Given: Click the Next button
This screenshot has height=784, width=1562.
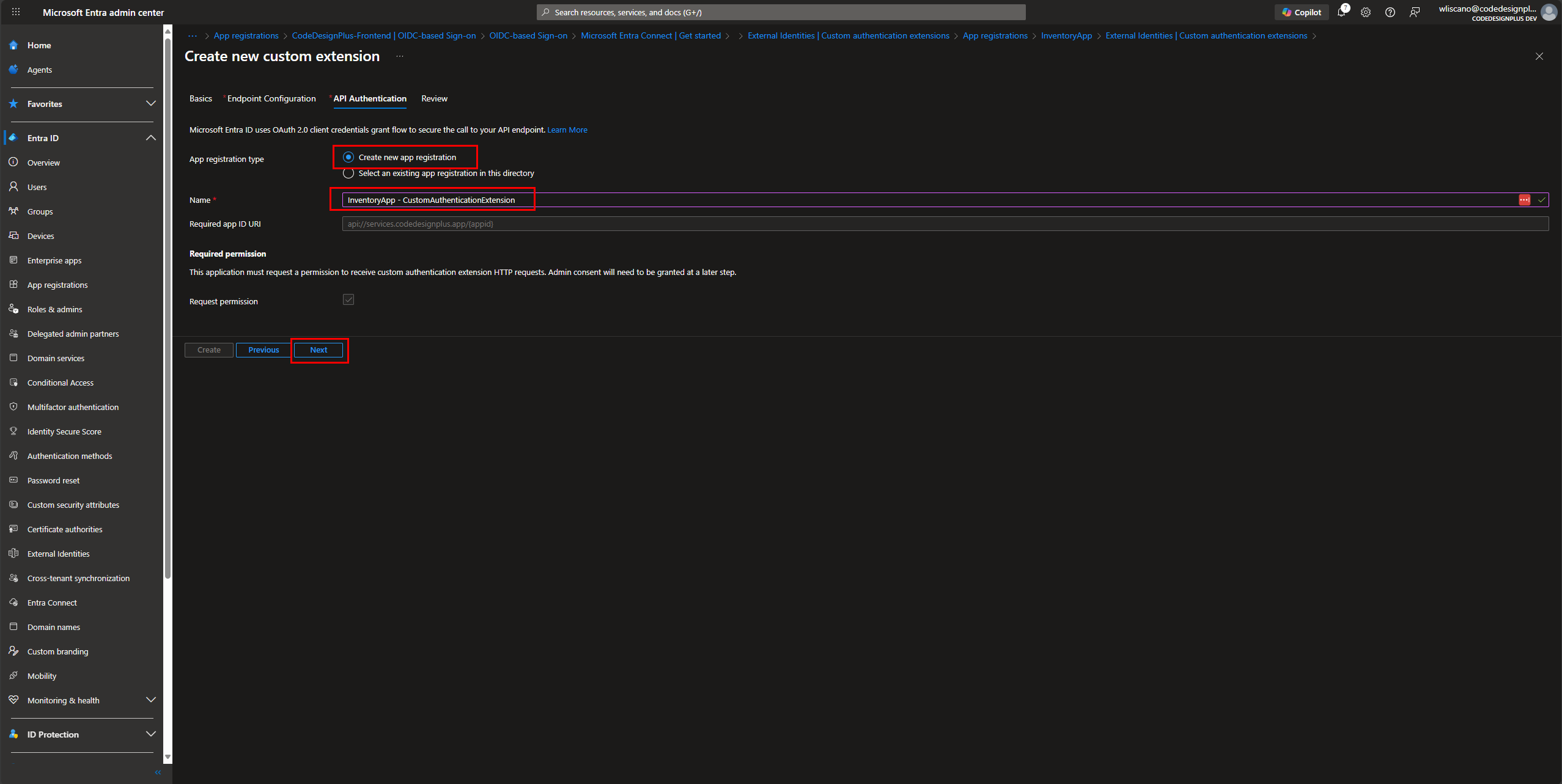Looking at the screenshot, I should point(319,350).
